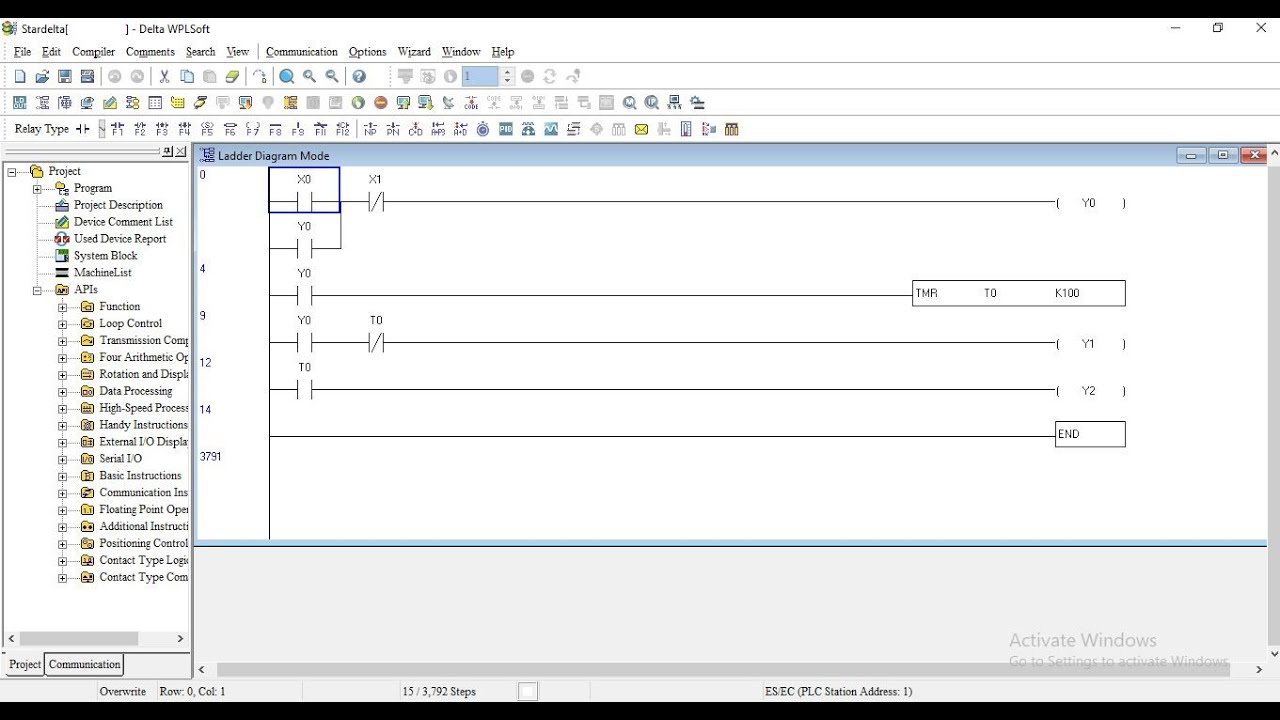The height and width of the screenshot is (720, 1280).
Task: Click the envelope icon in relay toolbar
Action: [x=641, y=129]
